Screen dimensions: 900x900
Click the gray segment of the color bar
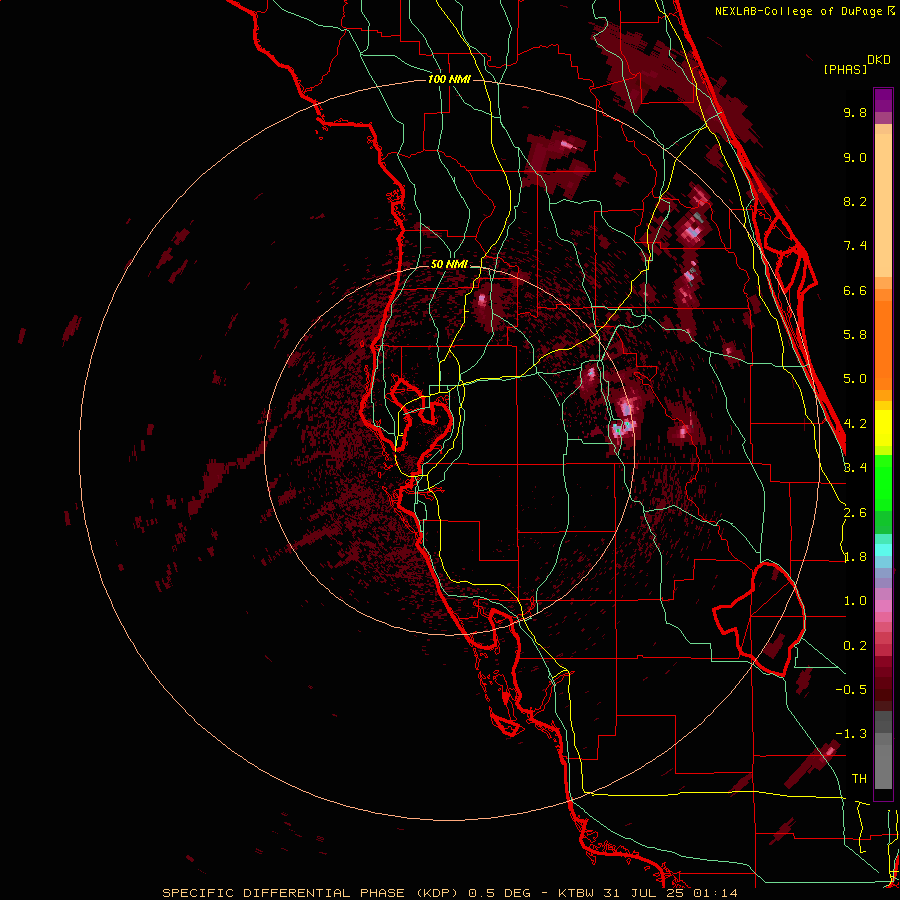click(x=883, y=752)
